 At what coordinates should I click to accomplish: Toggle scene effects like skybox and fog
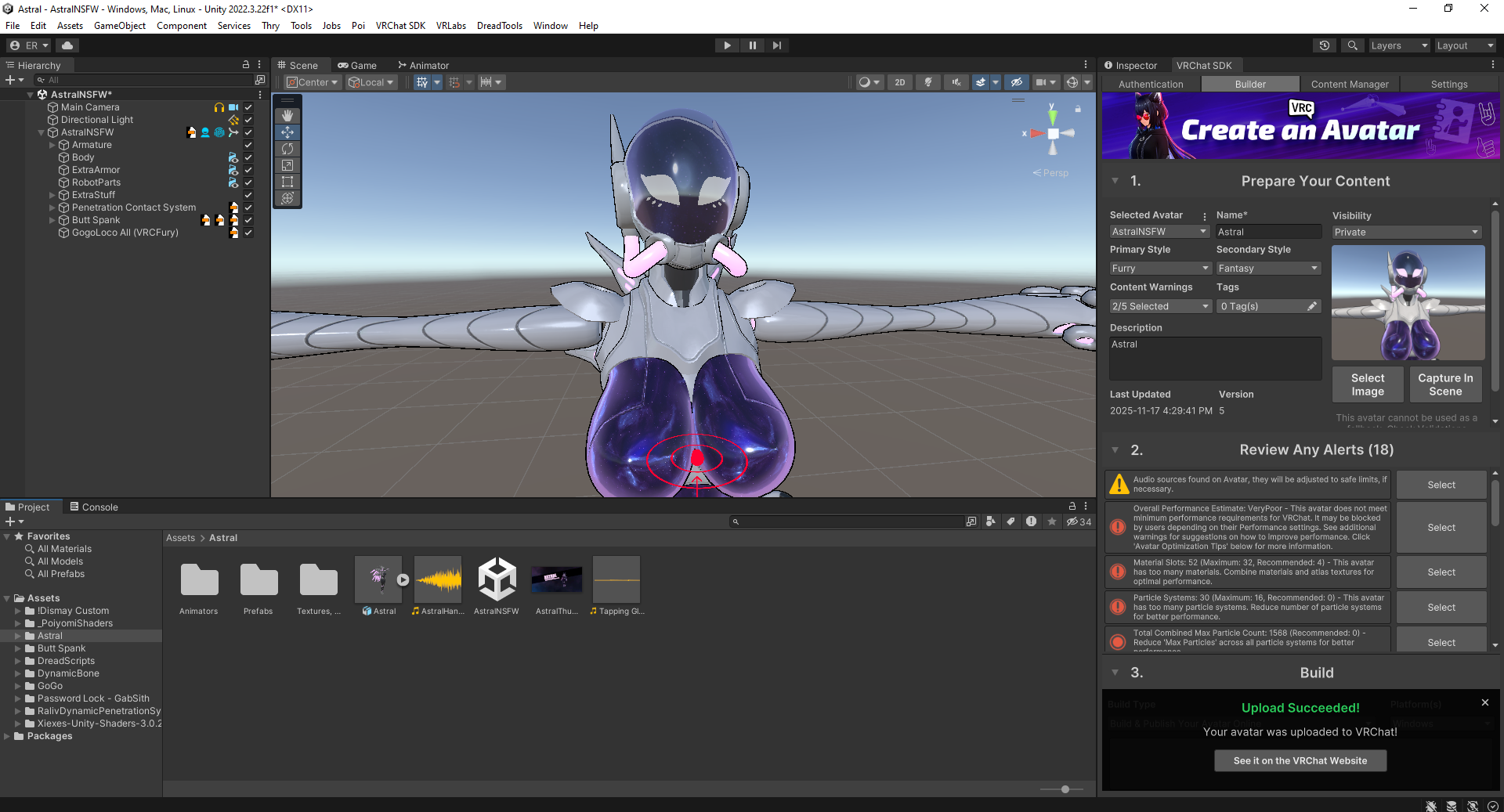981,82
